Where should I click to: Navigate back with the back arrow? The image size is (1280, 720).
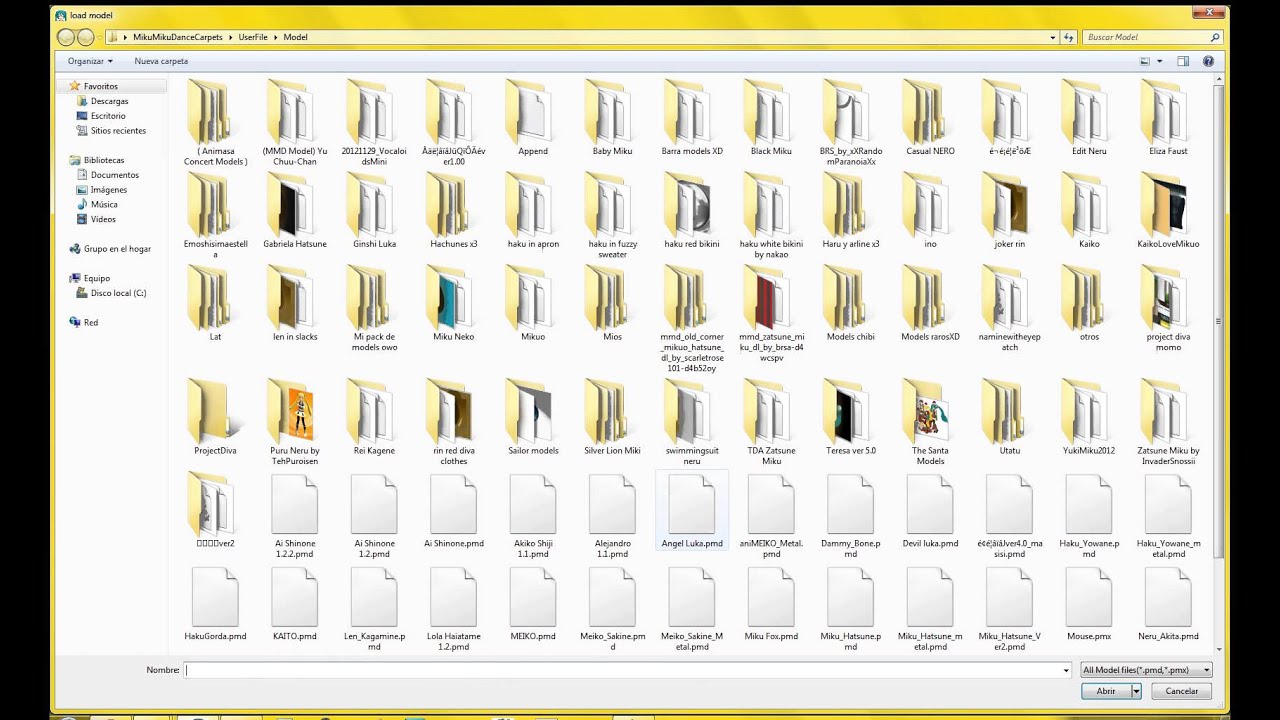point(66,37)
